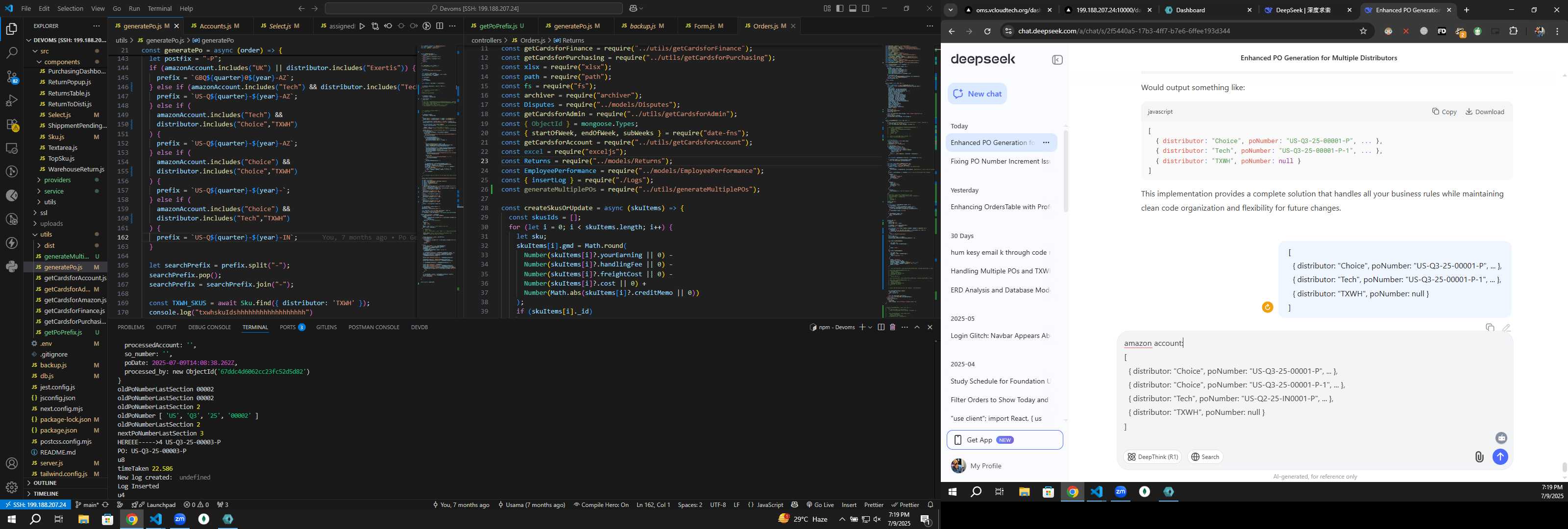This screenshot has height=529, width=1568.
Task: Open new terminal profile dropdown arrow
Action: tap(870, 327)
